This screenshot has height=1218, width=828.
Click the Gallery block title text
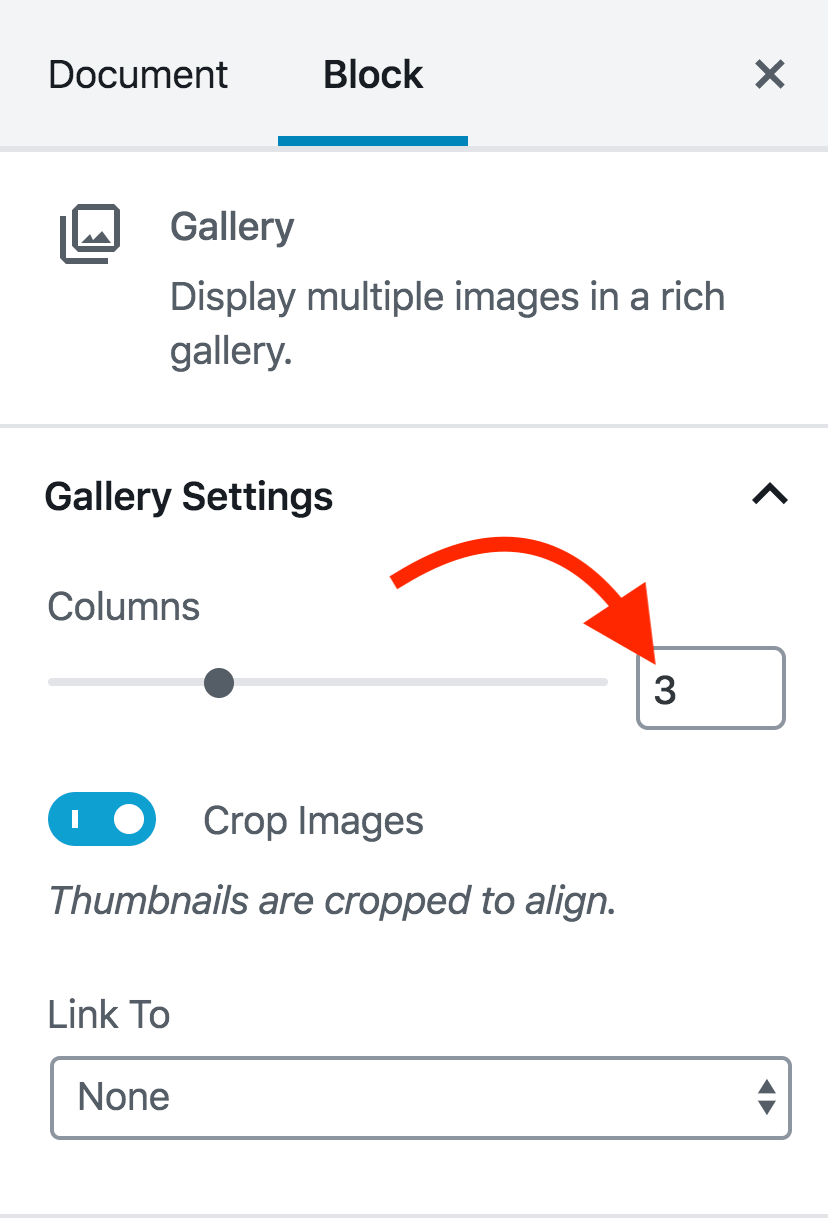click(x=232, y=227)
